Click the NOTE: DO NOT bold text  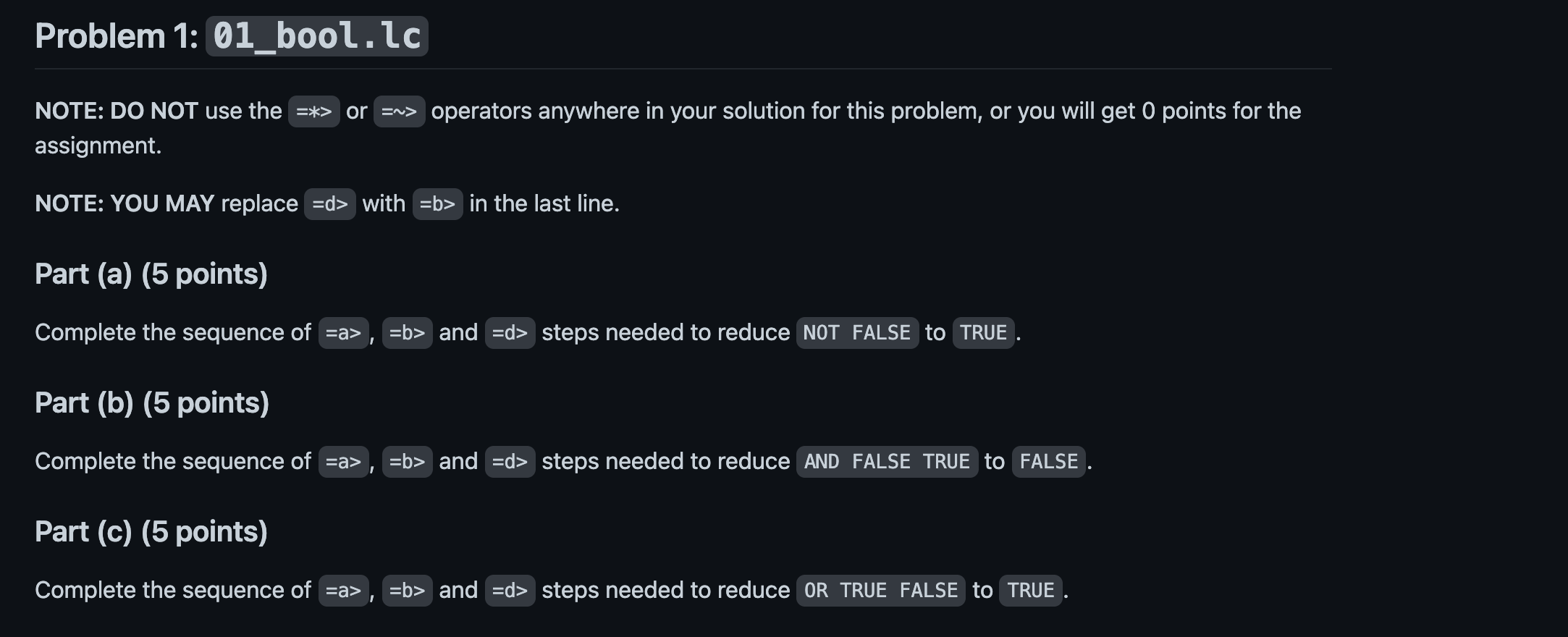click(117, 111)
